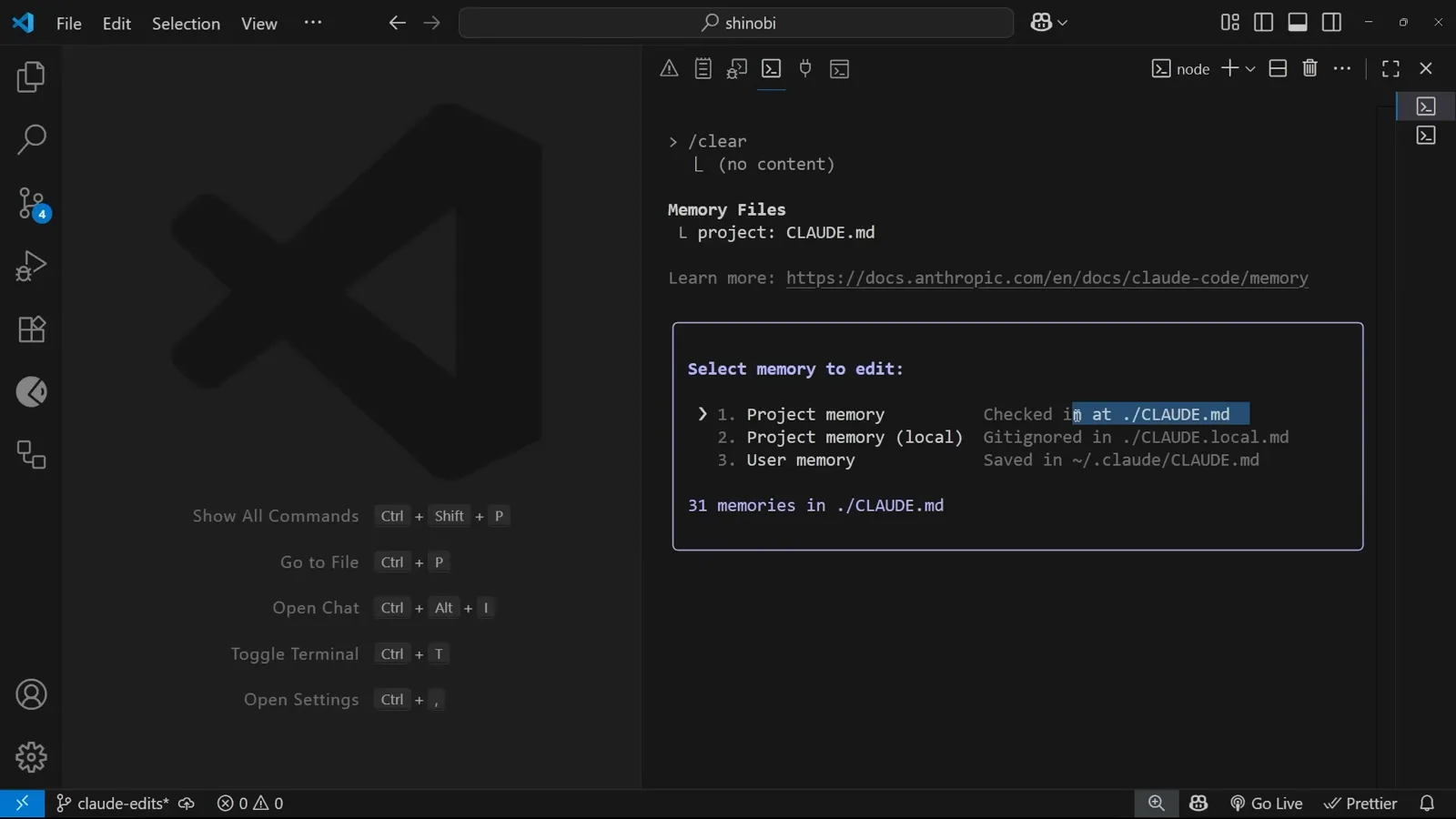
Task: Show the Problems panel warning icon
Action: [669, 68]
